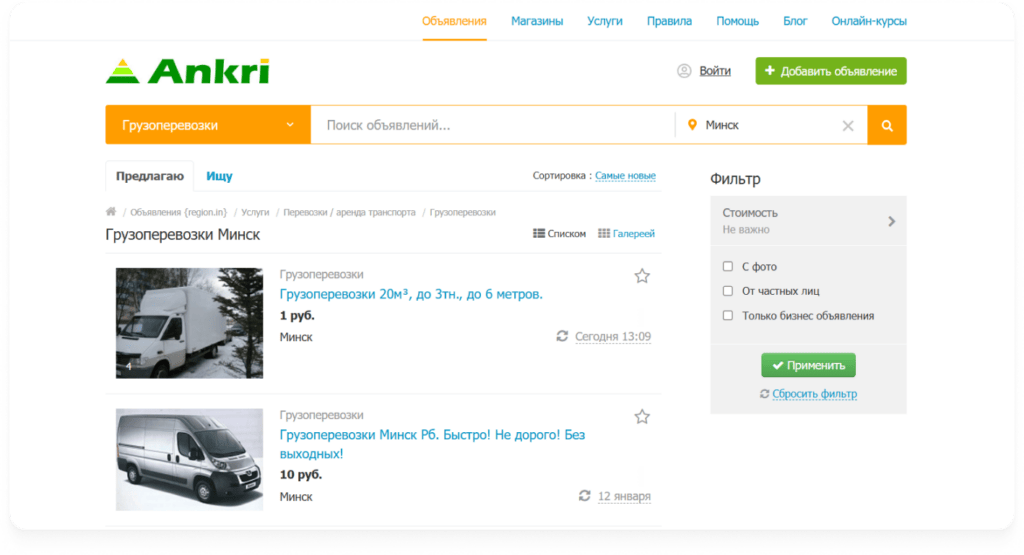The image size is (1024, 555).
Task: Favorite the Минск Рб listing with star
Action: pyautogui.click(x=642, y=417)
